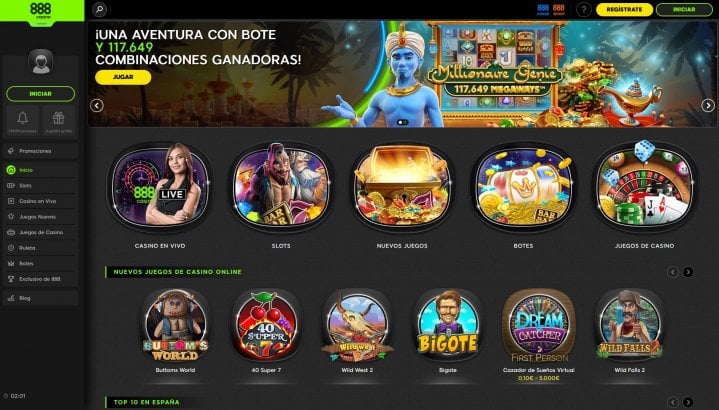Viewport: 719px width, 410px height.
Task: Go to next banner slide arrow
Action: pyautogui.click(x=708, y=105)
